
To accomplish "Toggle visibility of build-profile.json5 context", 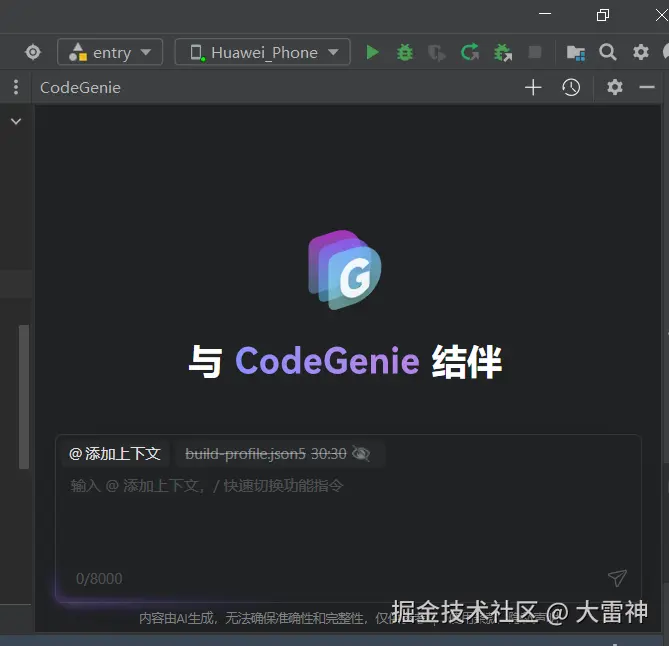I will click(x=361, y=454).
